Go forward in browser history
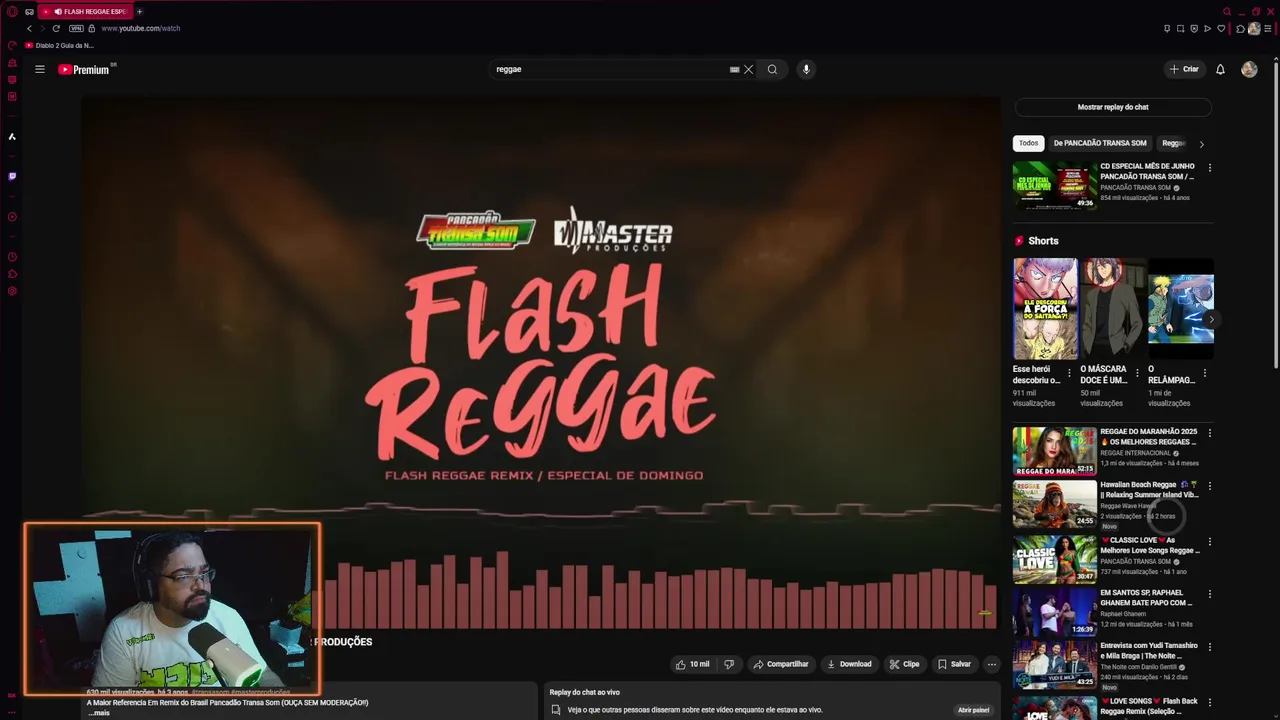The width and height of the screenshot is (1280, 720). point(42,28)
